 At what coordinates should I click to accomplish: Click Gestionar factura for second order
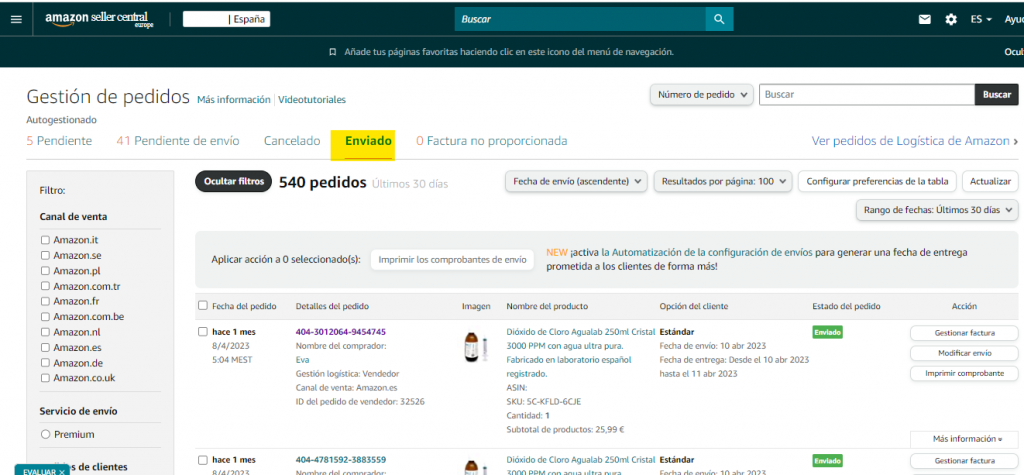[964, 461]
